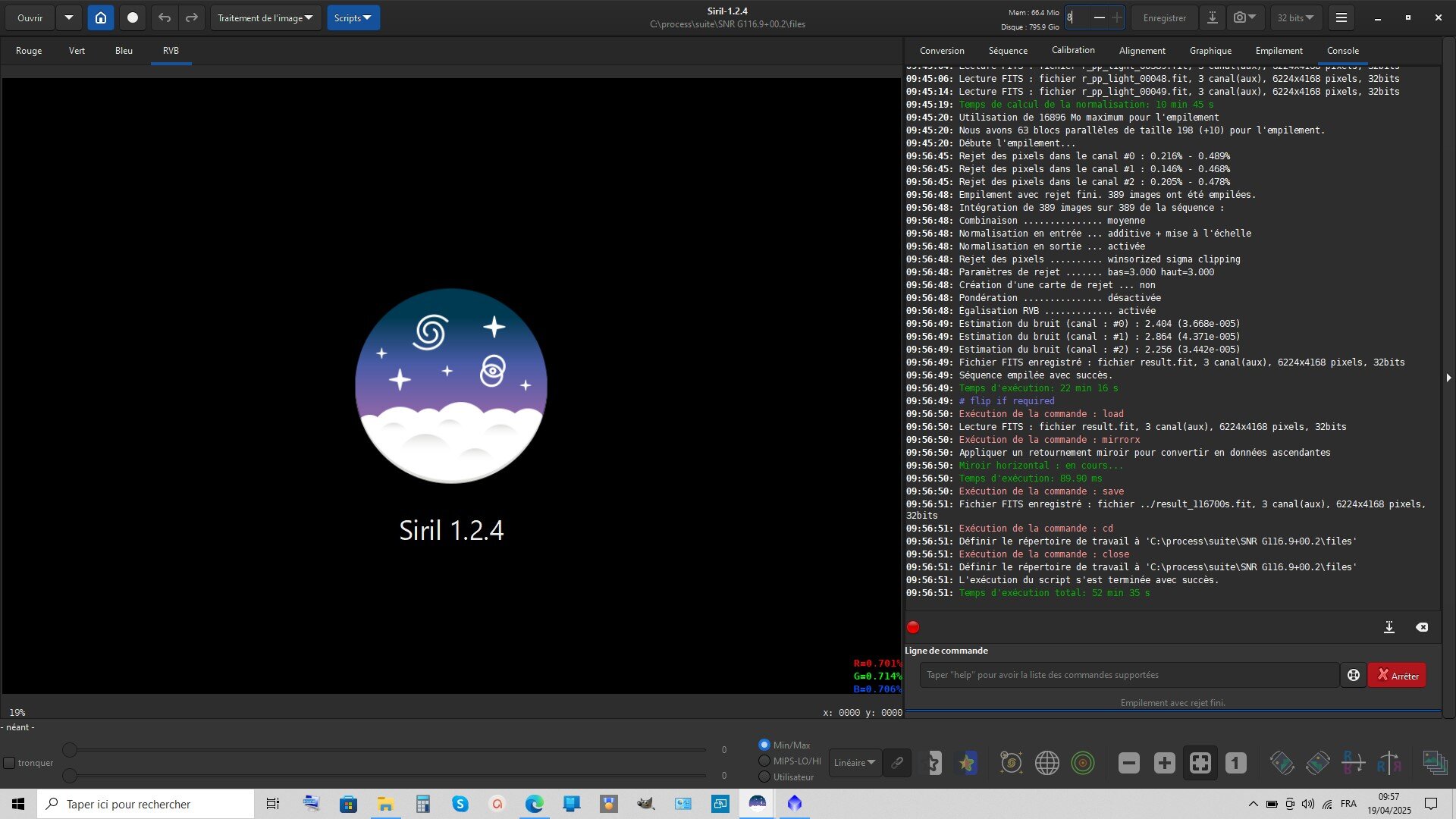
Task: Click the horizontal mirror flip icon
Action: coord(1353,763)
